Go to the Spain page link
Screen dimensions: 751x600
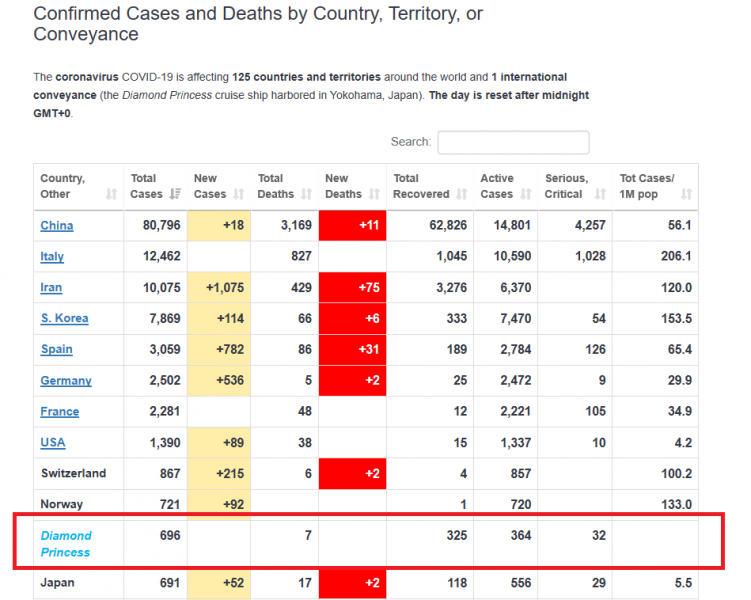[56, 350]
